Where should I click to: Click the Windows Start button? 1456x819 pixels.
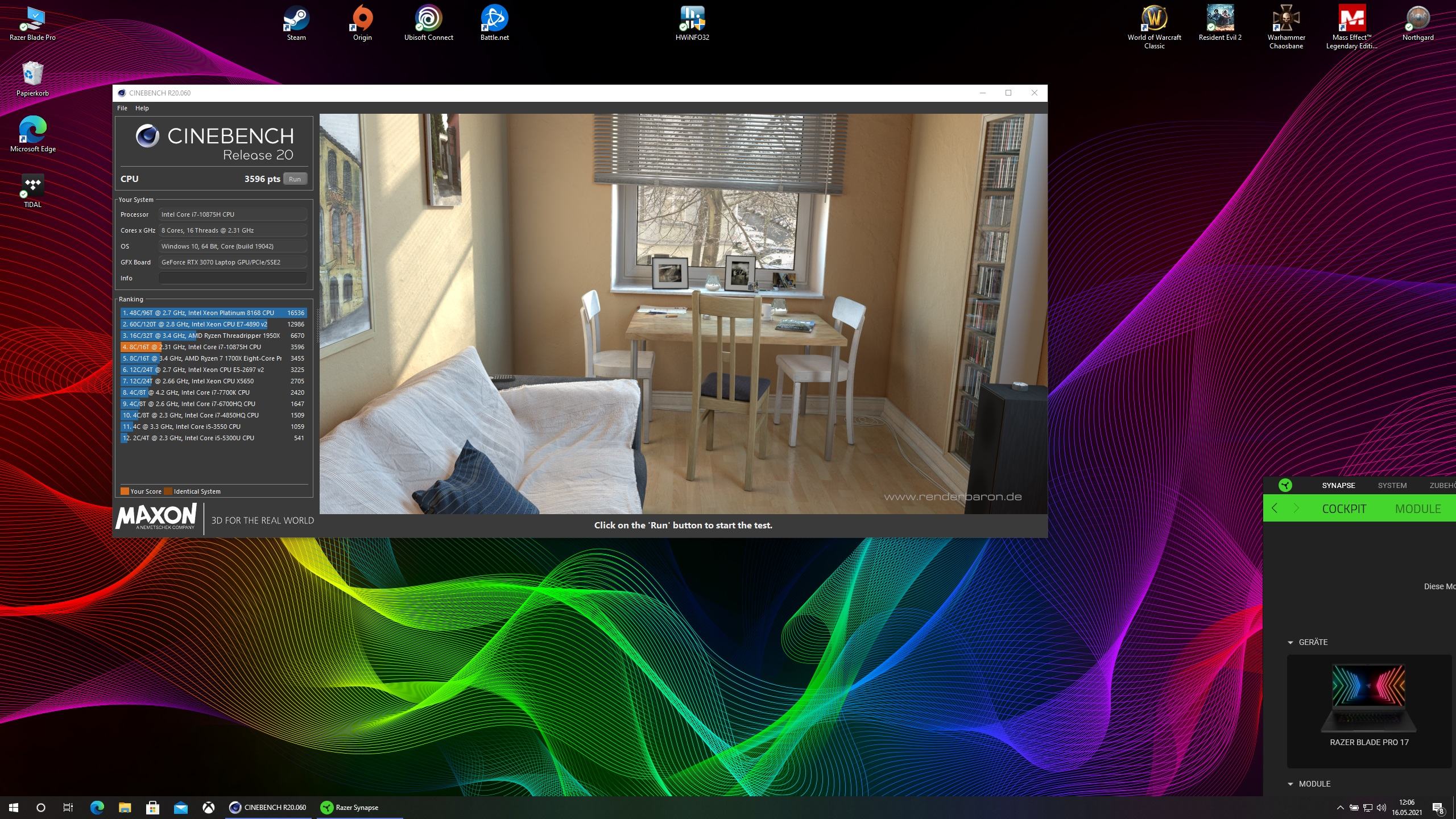(x=14, y=807)
